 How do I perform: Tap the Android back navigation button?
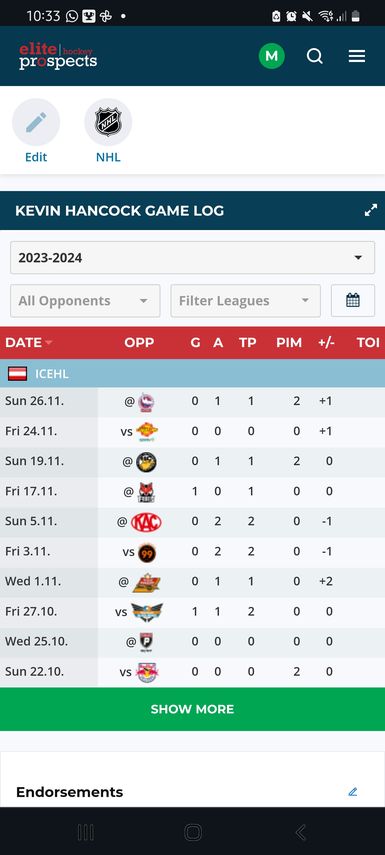[x=300, y=832]
